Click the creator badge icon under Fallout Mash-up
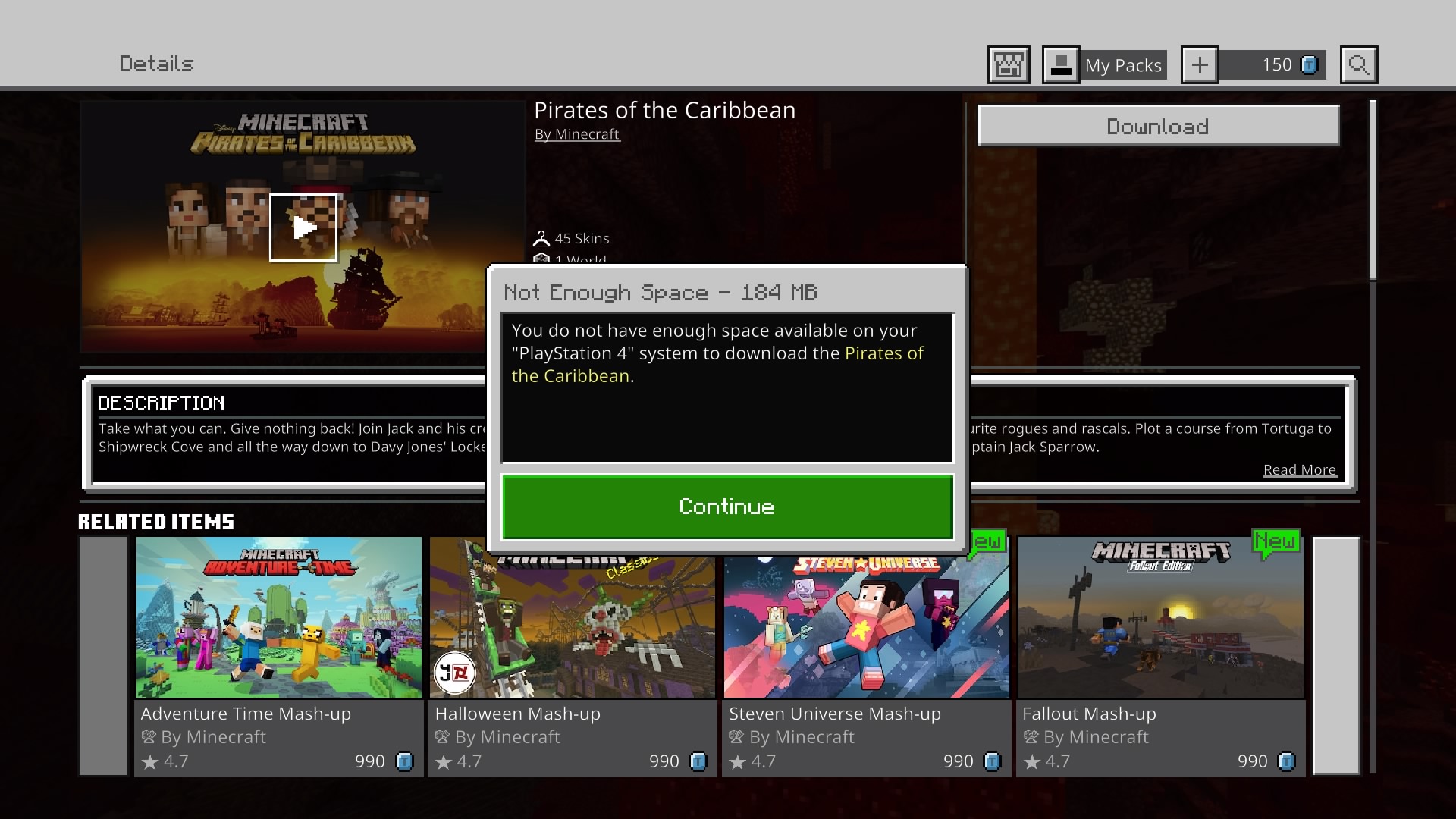Image resolution: width=1456 pixels, height=819 pixels. (1031, 736)
